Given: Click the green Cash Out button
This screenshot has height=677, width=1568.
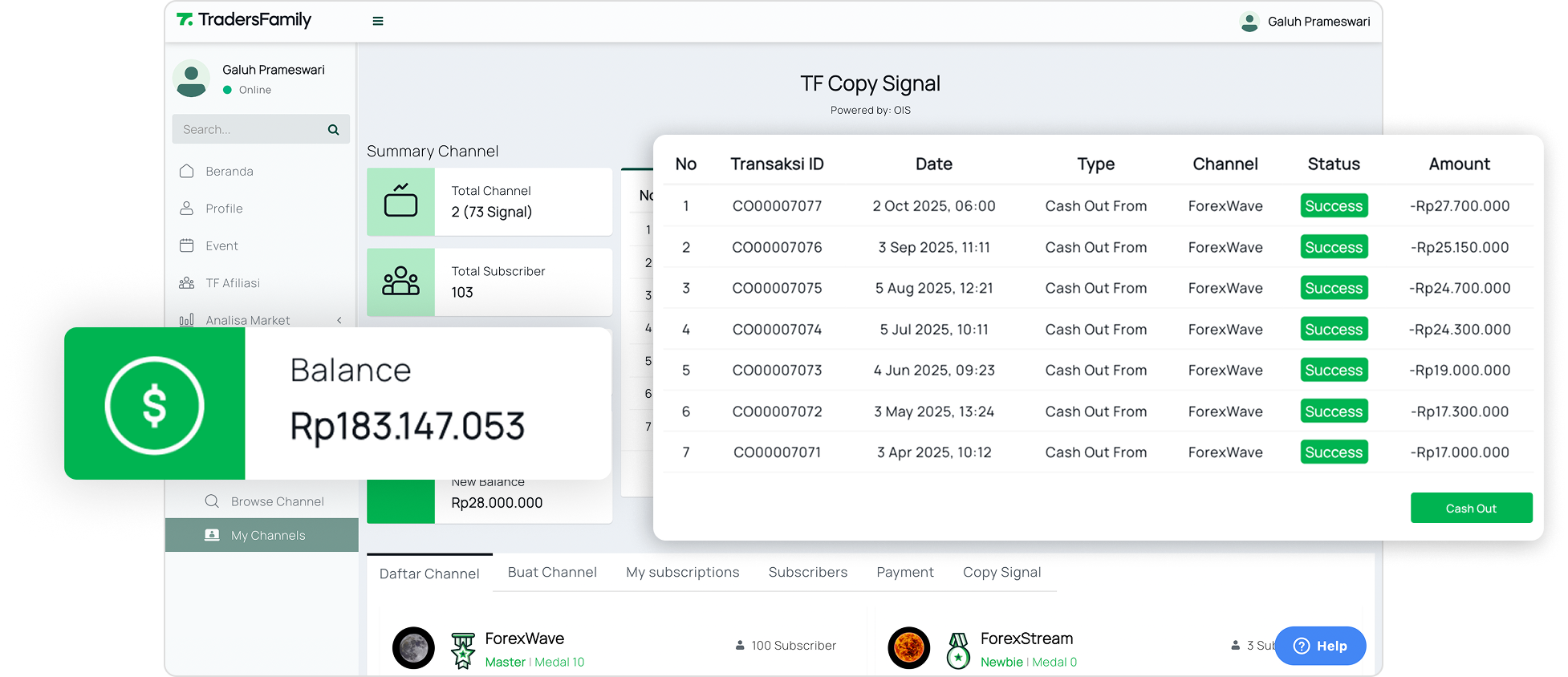Looking at the screenshot, I should 1471,508.
